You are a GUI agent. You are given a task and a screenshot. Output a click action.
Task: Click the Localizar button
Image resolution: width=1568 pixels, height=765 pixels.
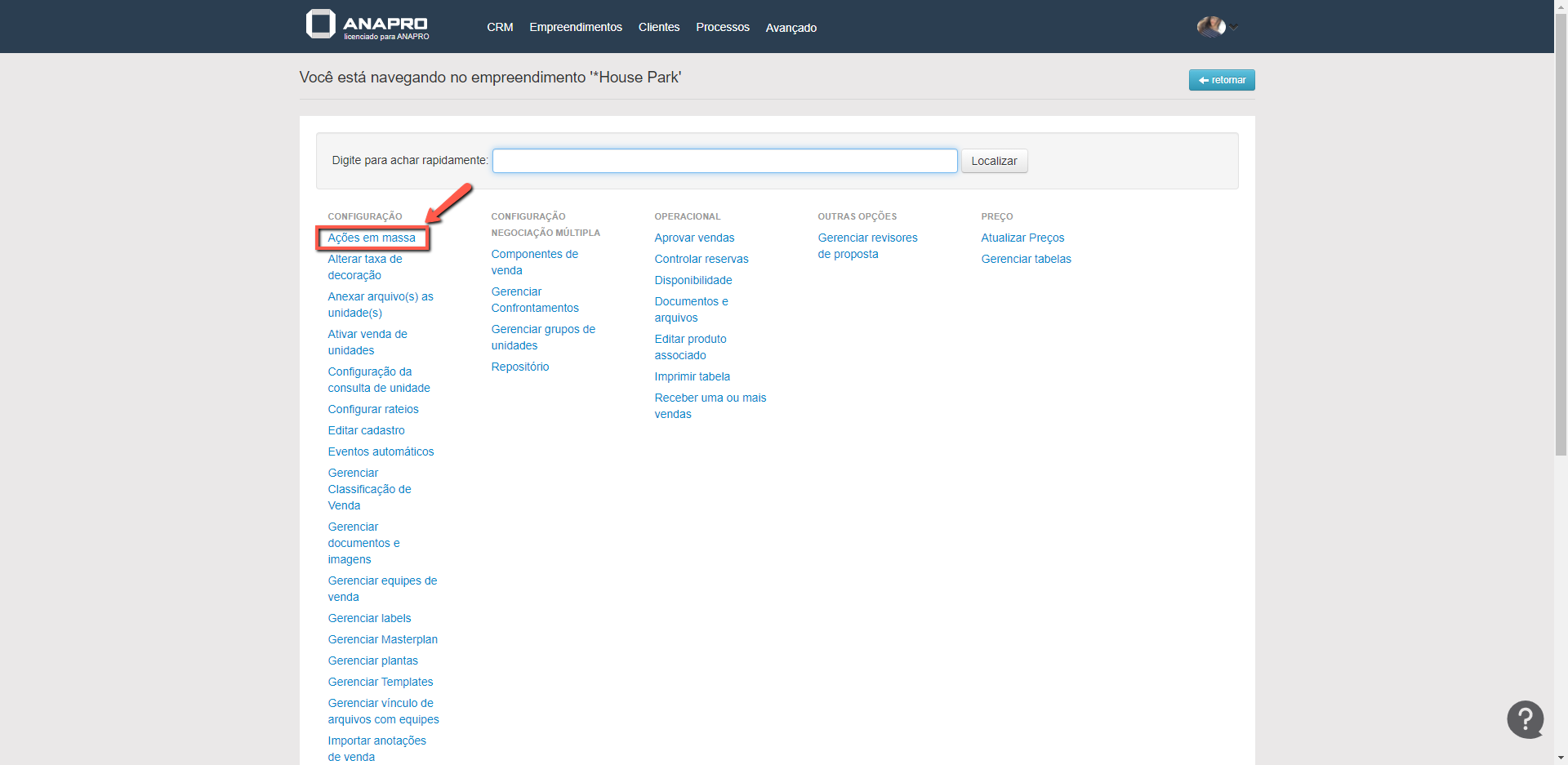click(x=993, y=161)
